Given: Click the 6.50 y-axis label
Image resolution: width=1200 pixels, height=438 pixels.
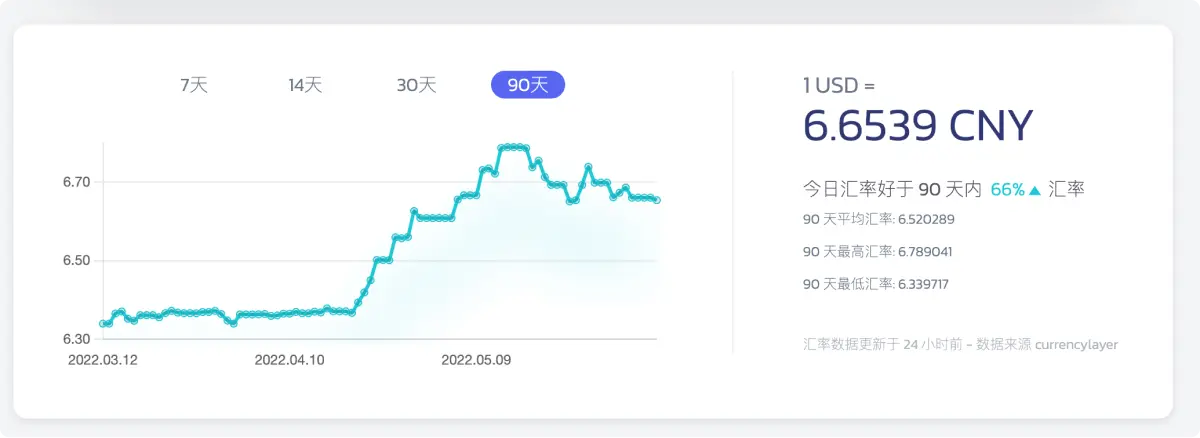Looking at the screenshot, I should (77, 261).
